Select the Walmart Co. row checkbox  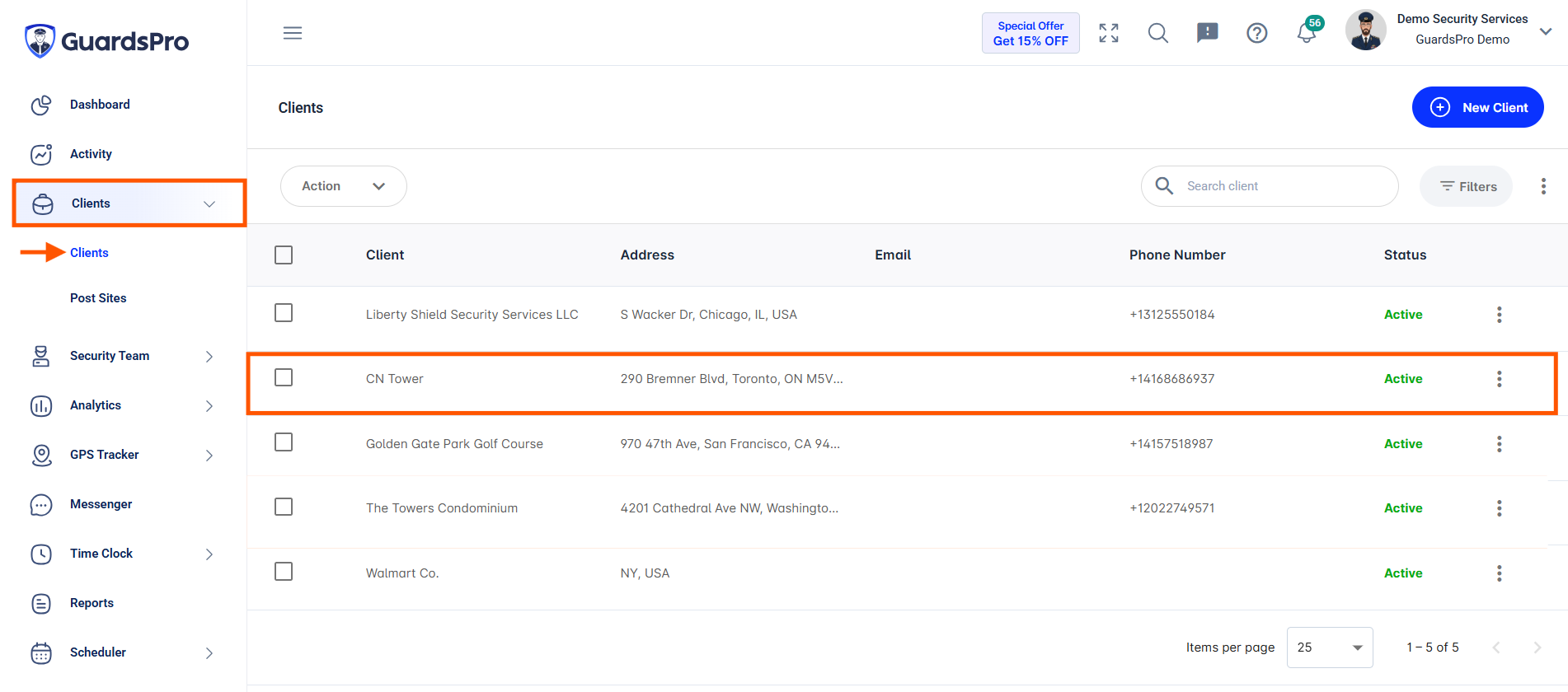(284, 572)
